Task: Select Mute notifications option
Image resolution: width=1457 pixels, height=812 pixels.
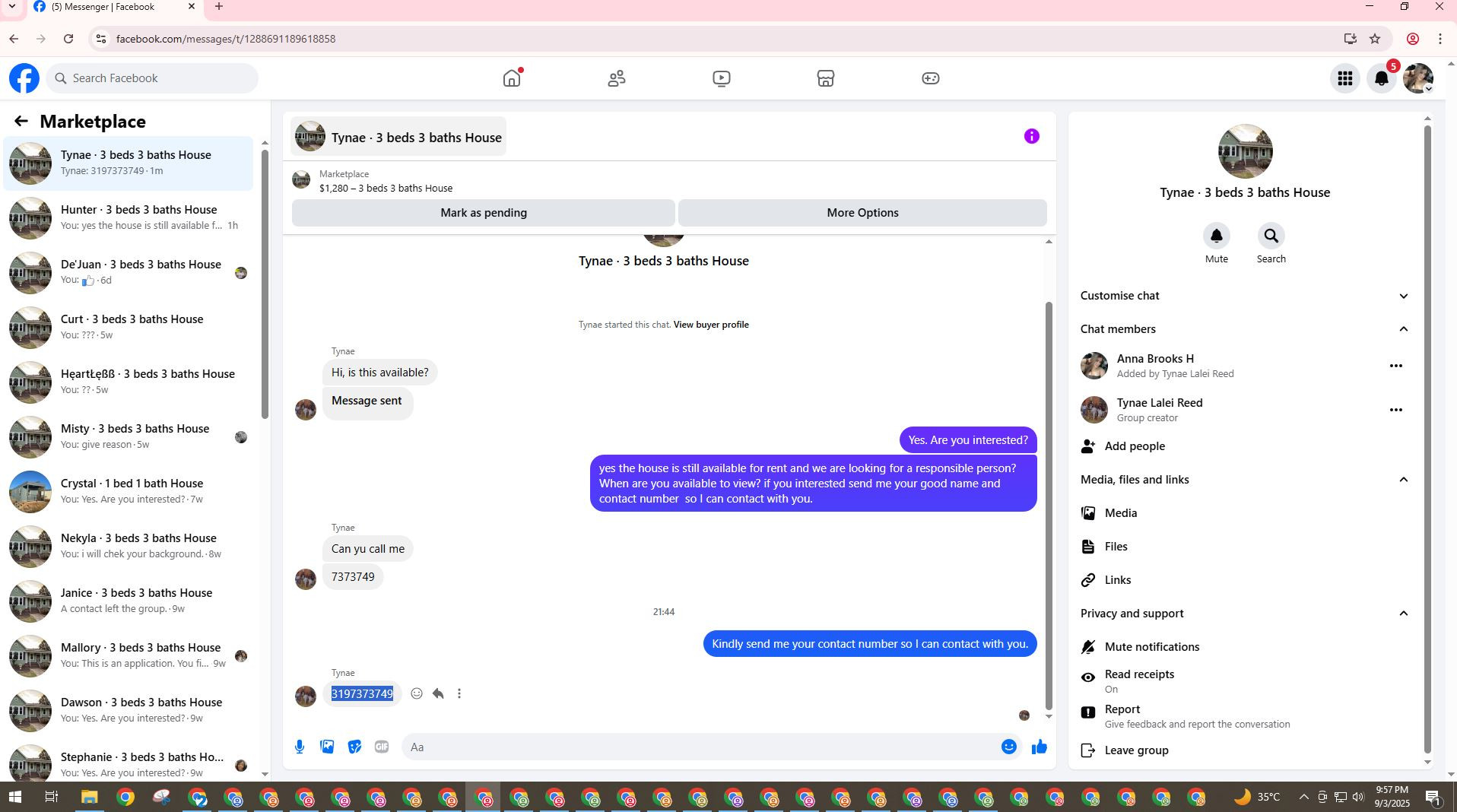Action: [x=1245, y=648]
